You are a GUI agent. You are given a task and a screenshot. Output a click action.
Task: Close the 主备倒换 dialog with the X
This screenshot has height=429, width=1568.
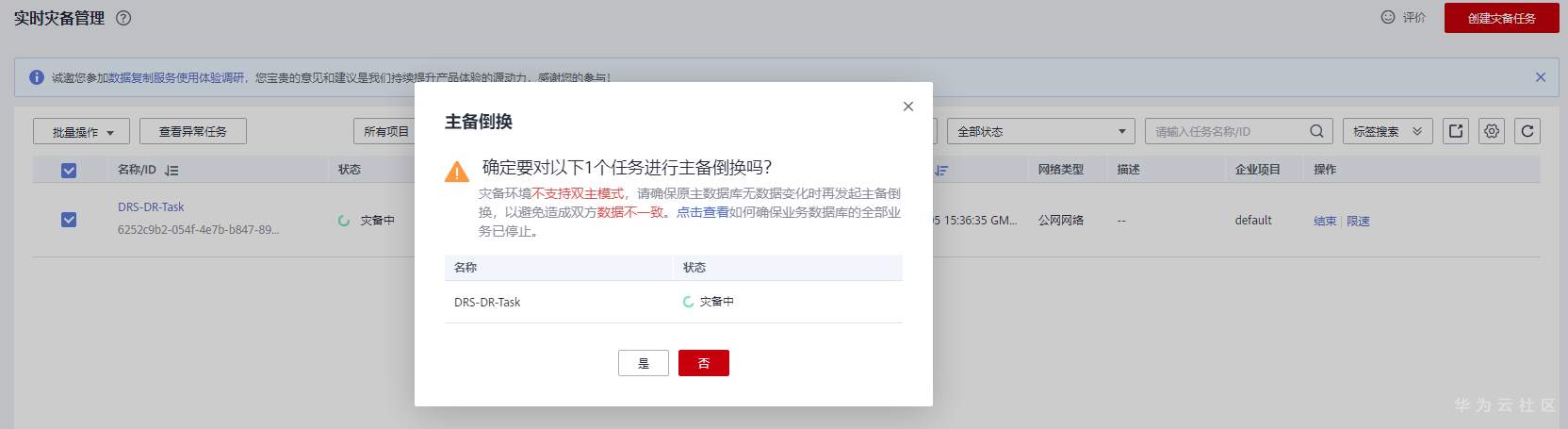click(x=908, y=107)
